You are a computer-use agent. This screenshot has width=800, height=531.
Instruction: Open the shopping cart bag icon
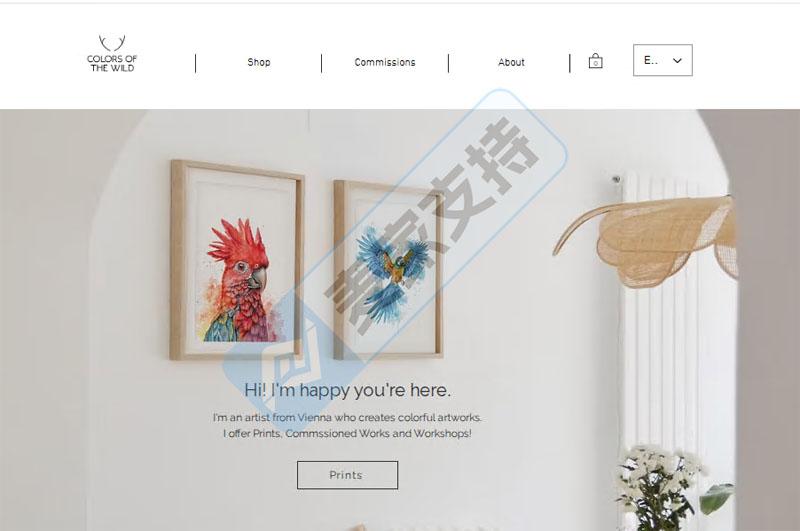click(x=595, y=61)
